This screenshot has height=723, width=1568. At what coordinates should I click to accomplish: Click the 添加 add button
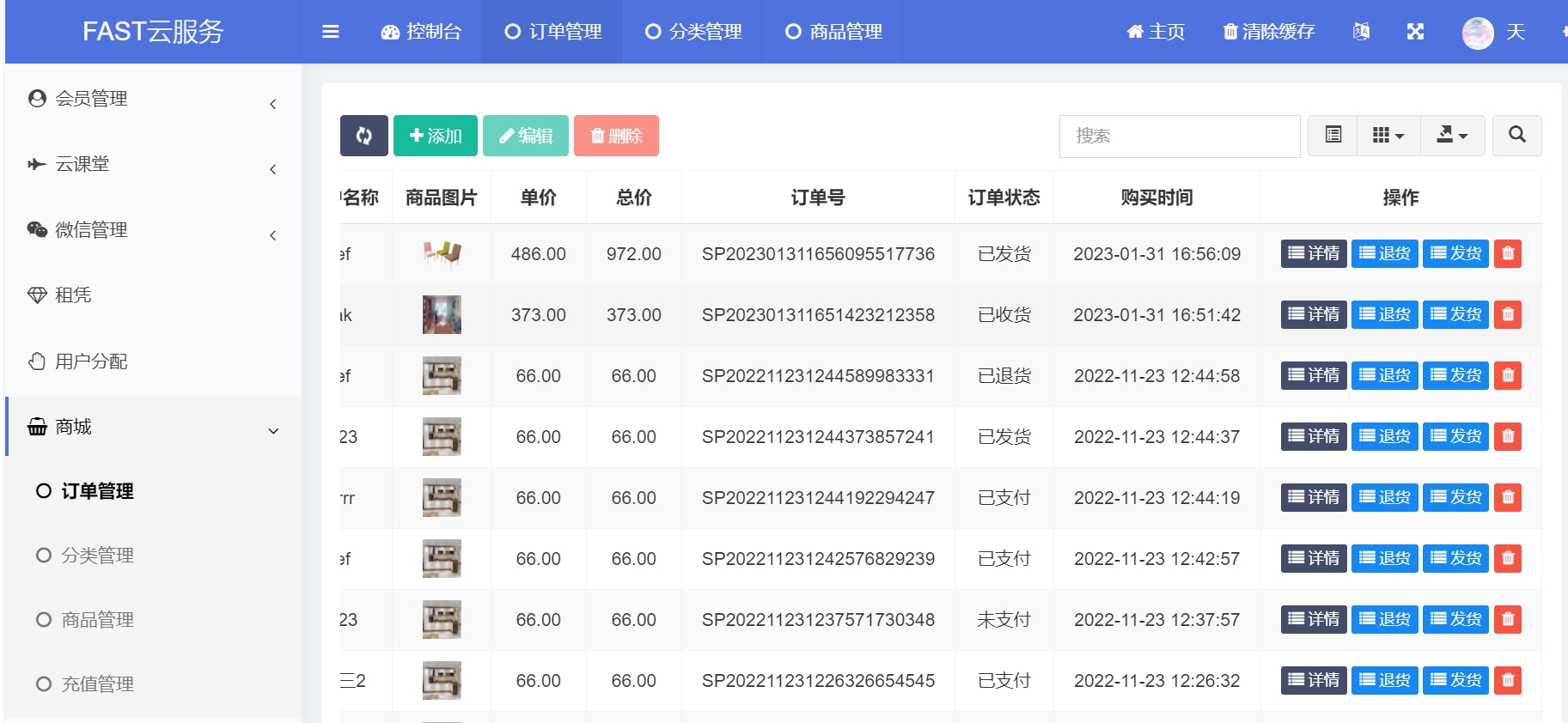436,136
